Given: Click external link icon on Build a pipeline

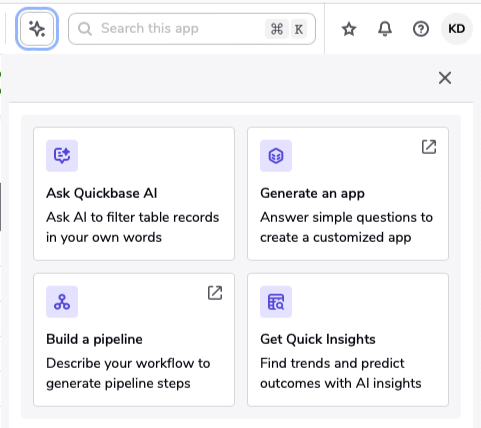Looking at the screenshot, I should click(215, 293).
